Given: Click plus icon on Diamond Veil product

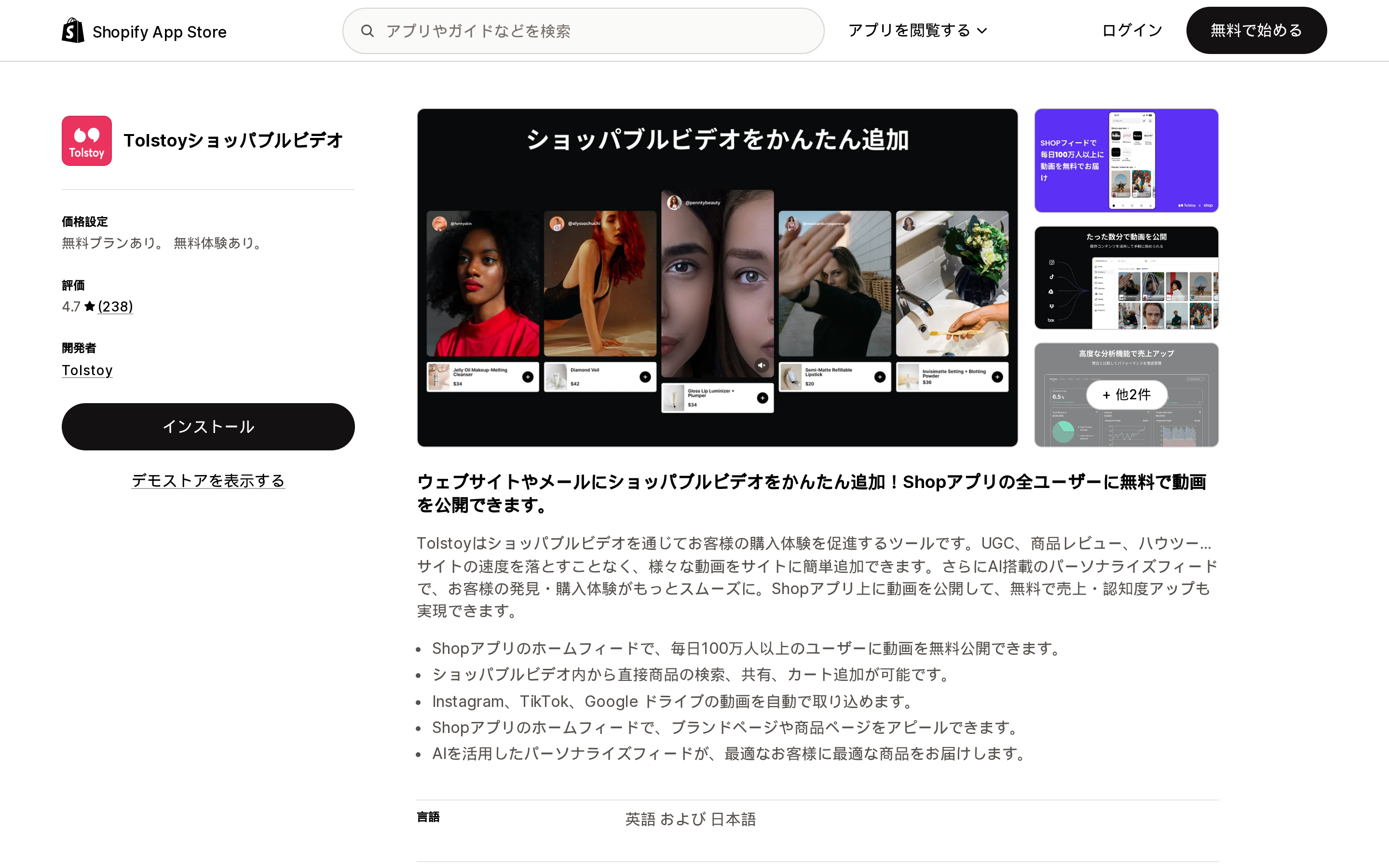Looking at the screenshot, I should (645, 377).
